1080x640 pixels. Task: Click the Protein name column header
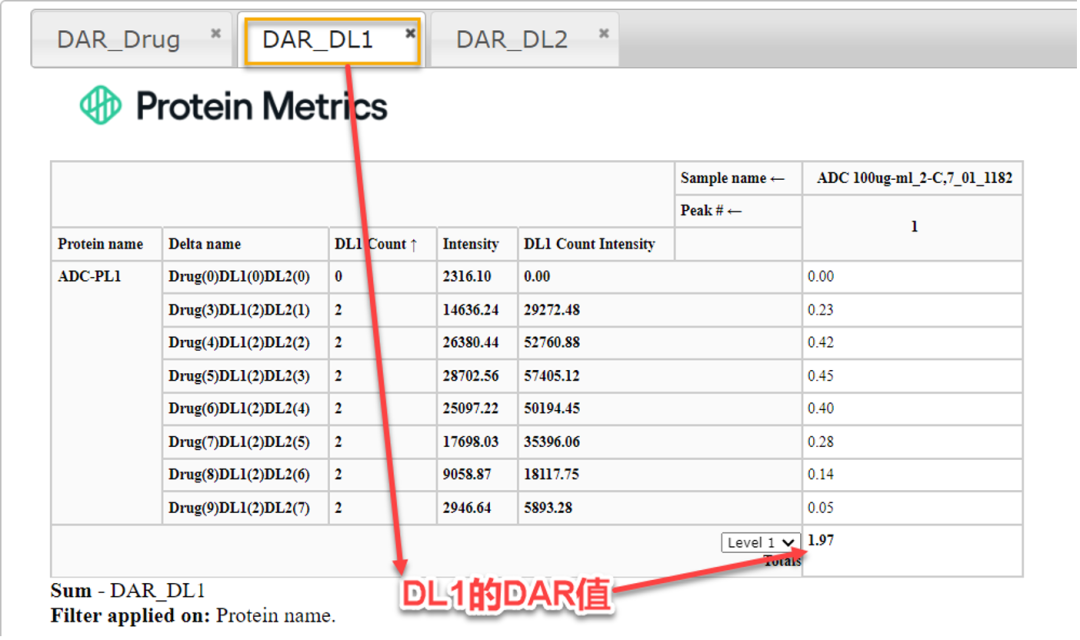coord(100,244)
